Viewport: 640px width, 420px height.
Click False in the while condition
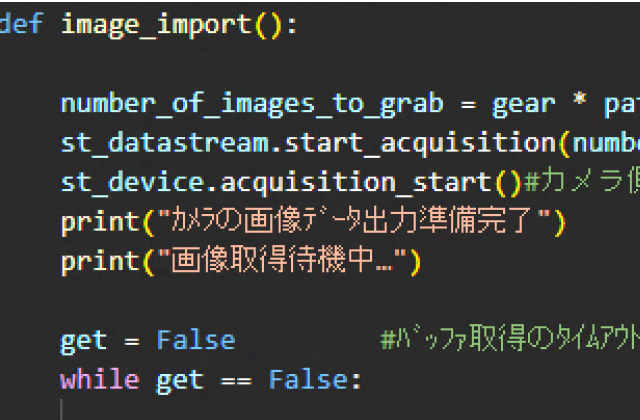tap(307, 380)
